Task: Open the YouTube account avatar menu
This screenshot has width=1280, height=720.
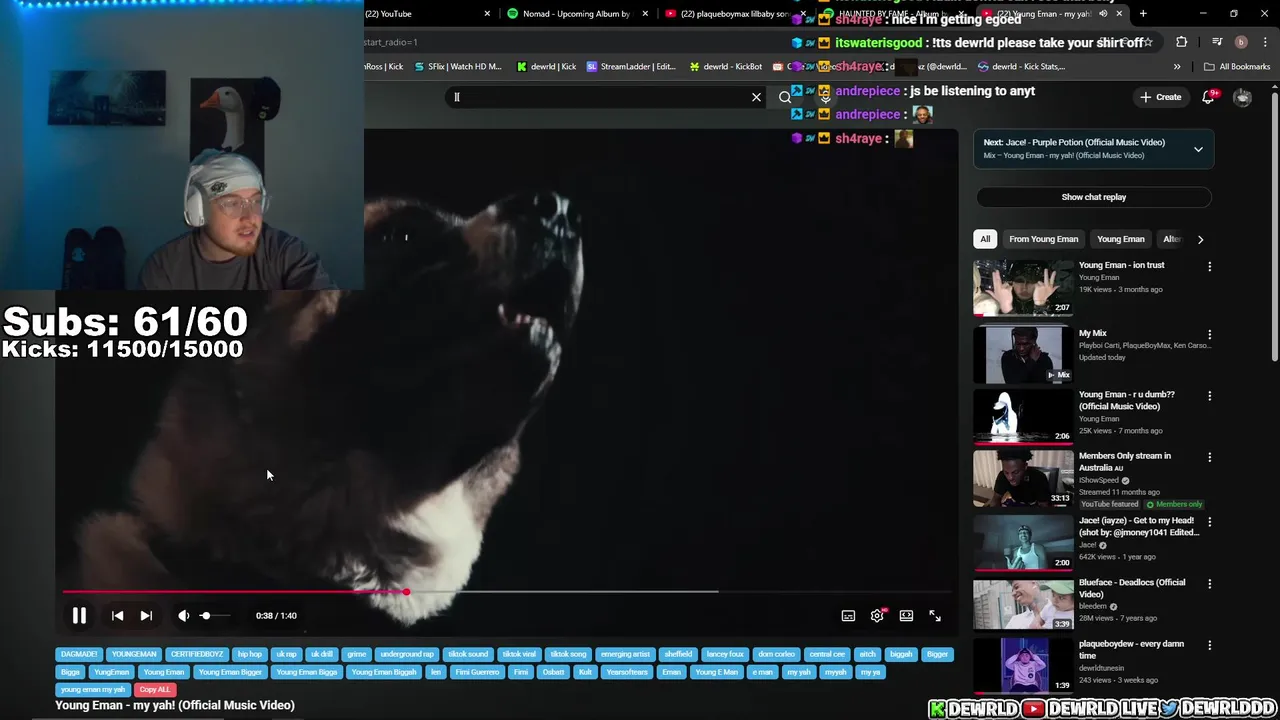Action: (1242, 97)
